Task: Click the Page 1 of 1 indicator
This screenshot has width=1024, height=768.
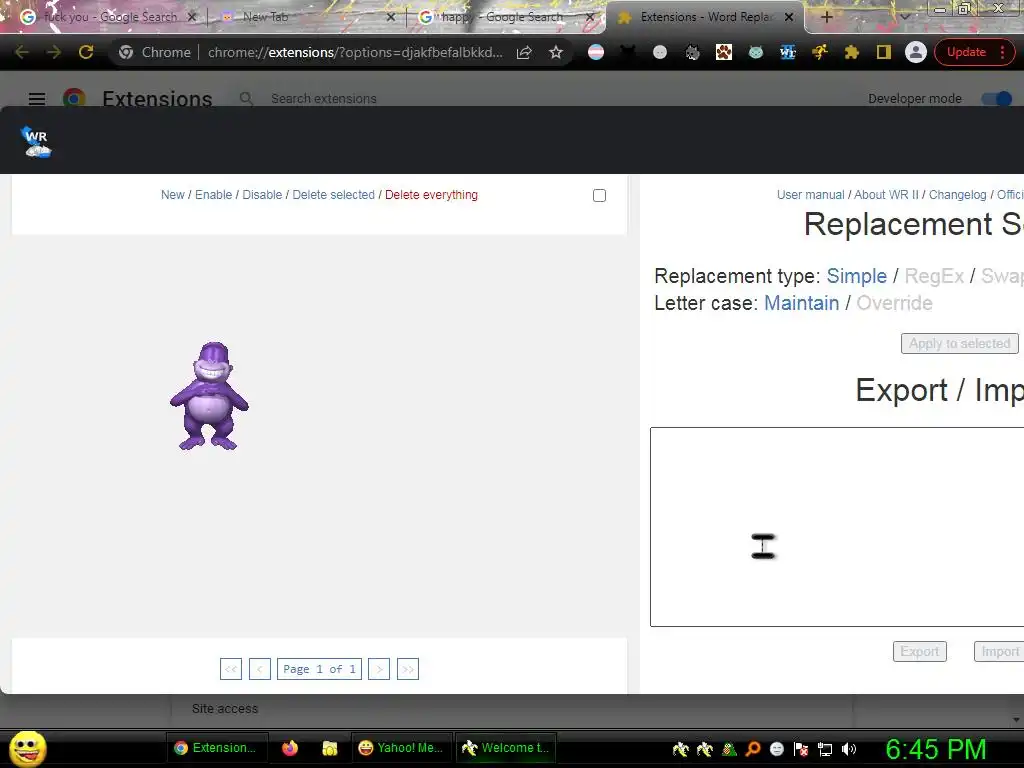Action: (319, 669)
